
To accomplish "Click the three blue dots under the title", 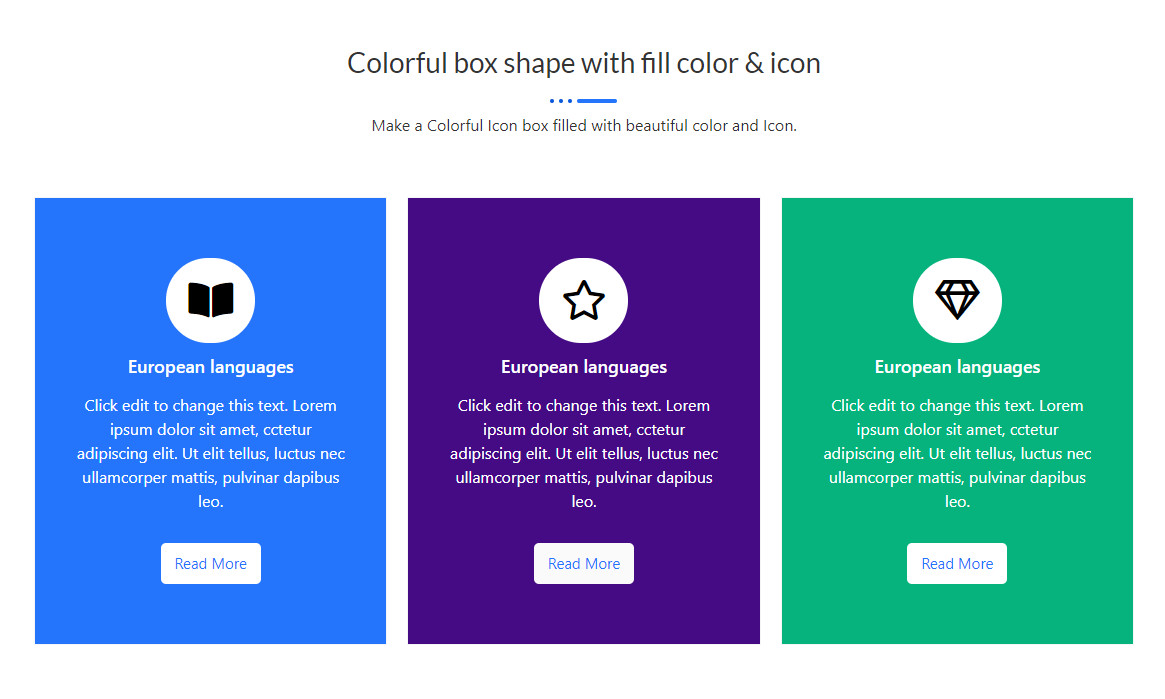I will [x=561, y=101].
